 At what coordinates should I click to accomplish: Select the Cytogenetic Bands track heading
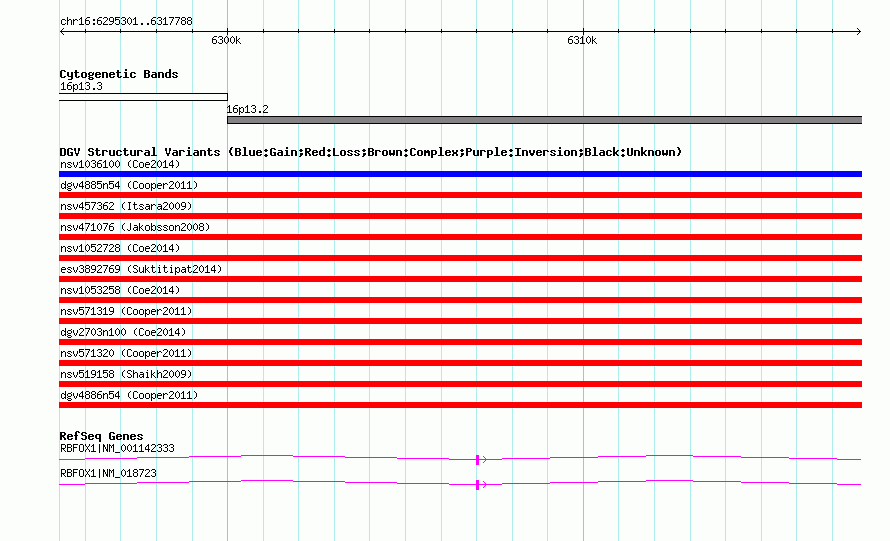tap(119, 74)
